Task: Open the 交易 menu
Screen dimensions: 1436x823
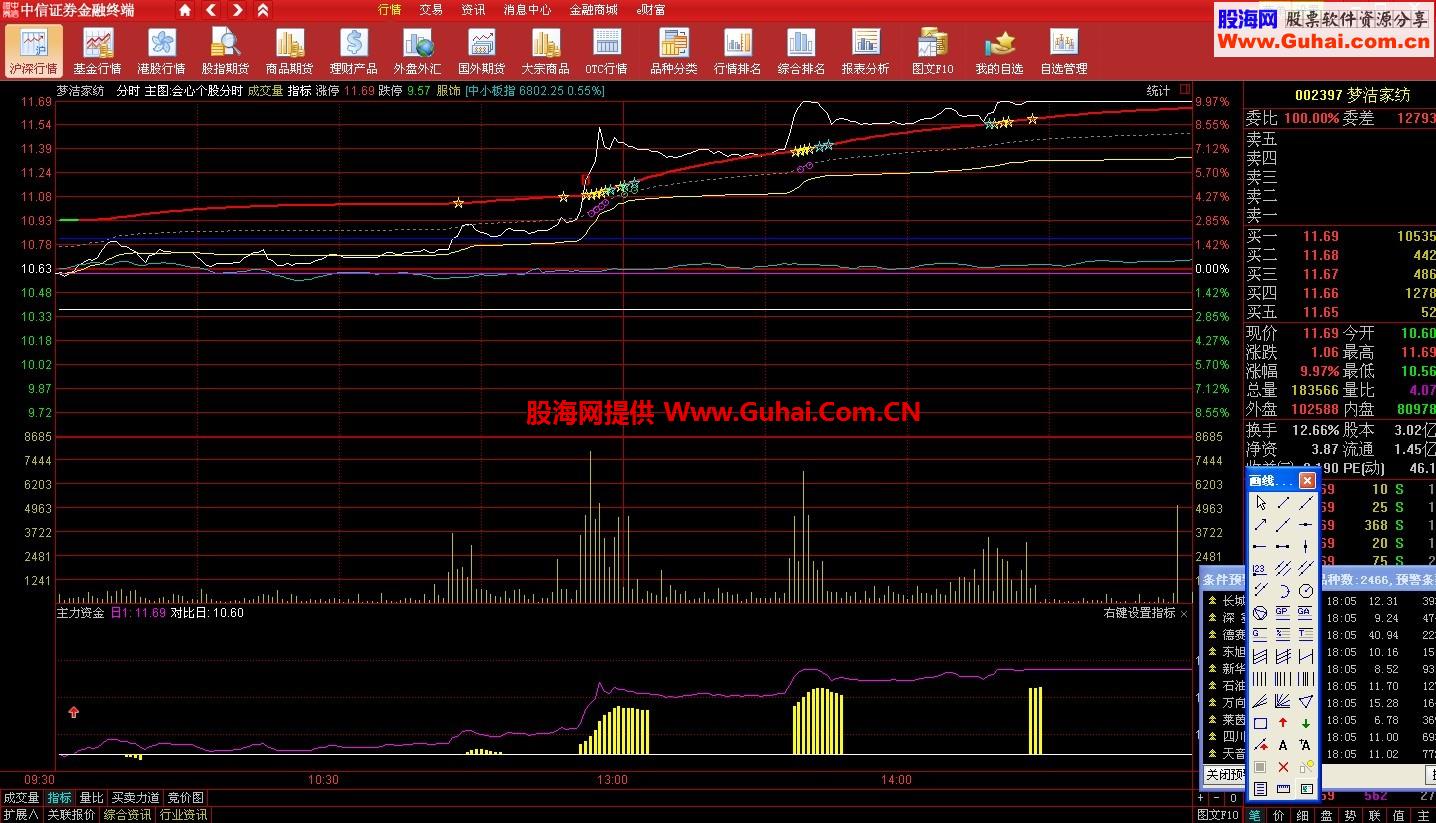Action: [x=431, y=10]
